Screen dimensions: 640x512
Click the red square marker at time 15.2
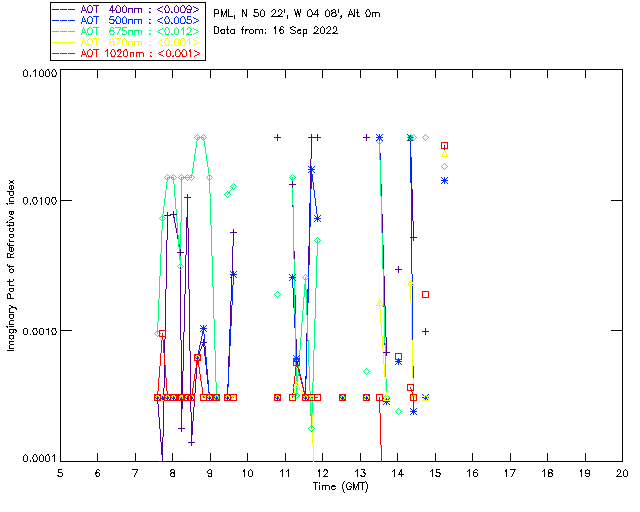[444, 145]
